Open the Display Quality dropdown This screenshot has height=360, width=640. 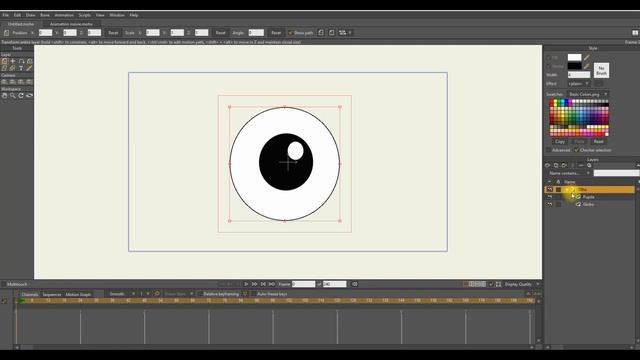[522, 284]
